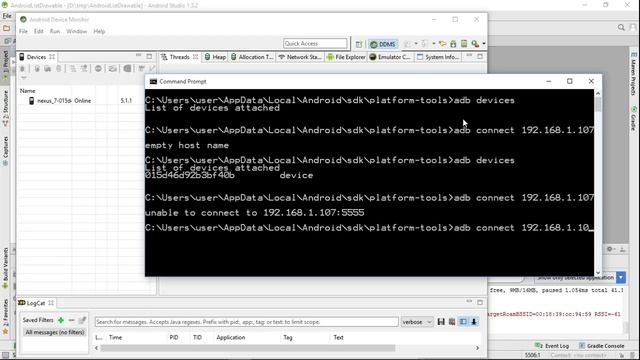Open the Help menu in Android Device Monitor
The width and height of the screenshot is (640, 360).
[99, 31]
